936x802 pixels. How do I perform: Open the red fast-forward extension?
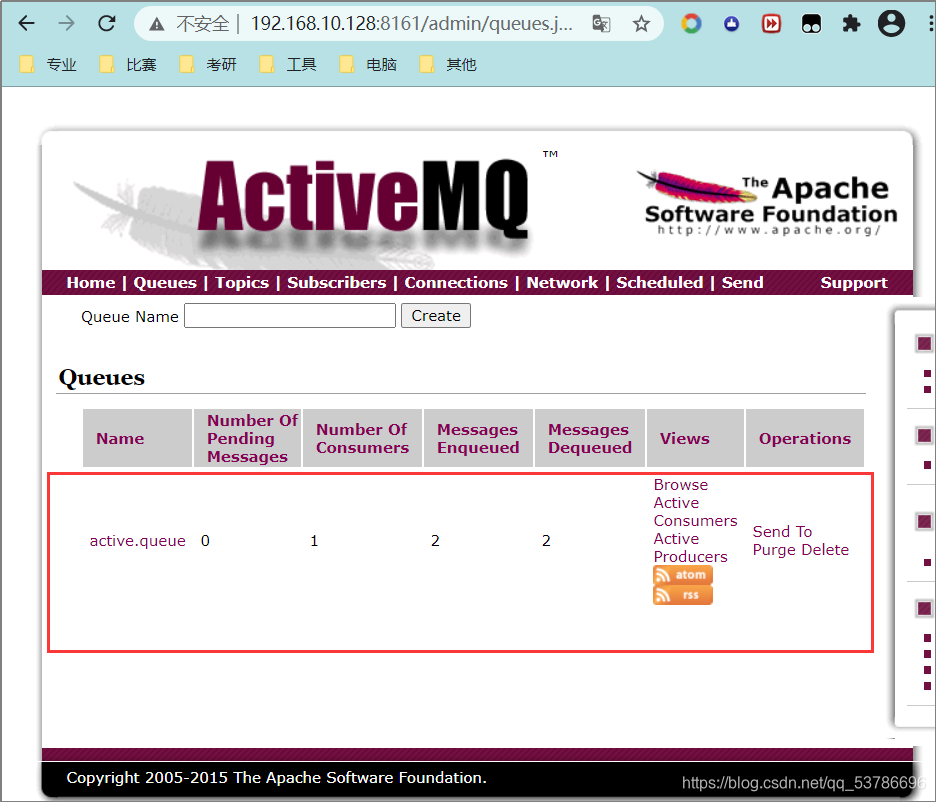(x=771, y=23)
